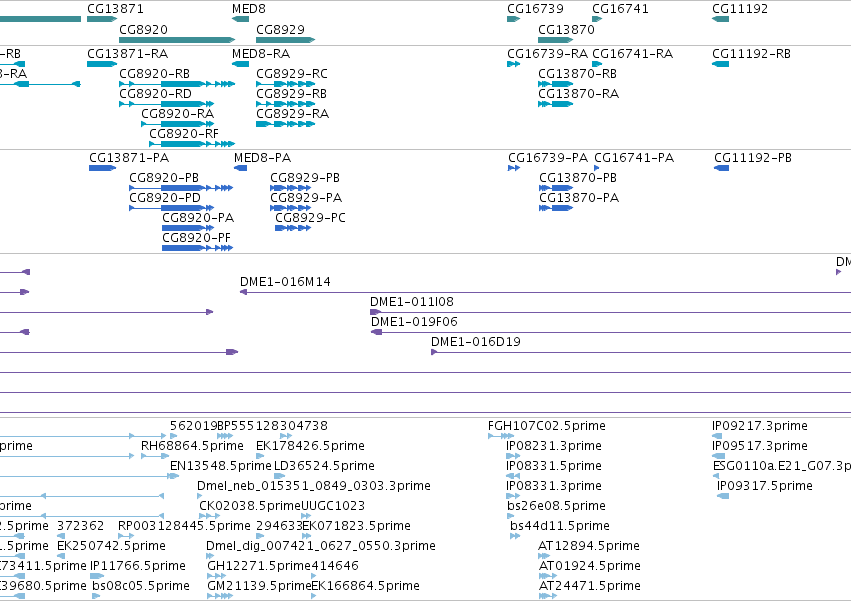Click protein CG8920-PB
The height and width of the screenshot is (601, 851).
click(164, 178)
